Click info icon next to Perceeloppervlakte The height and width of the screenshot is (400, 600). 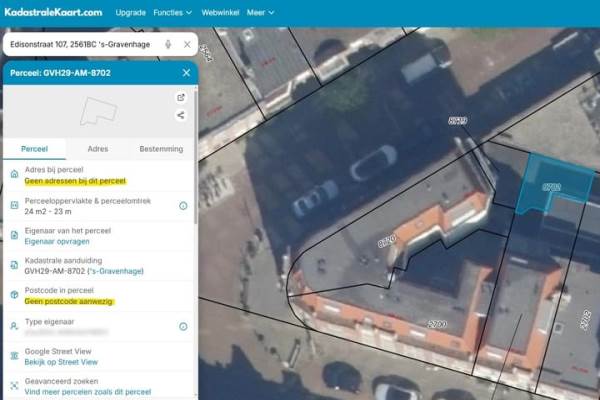183,206
